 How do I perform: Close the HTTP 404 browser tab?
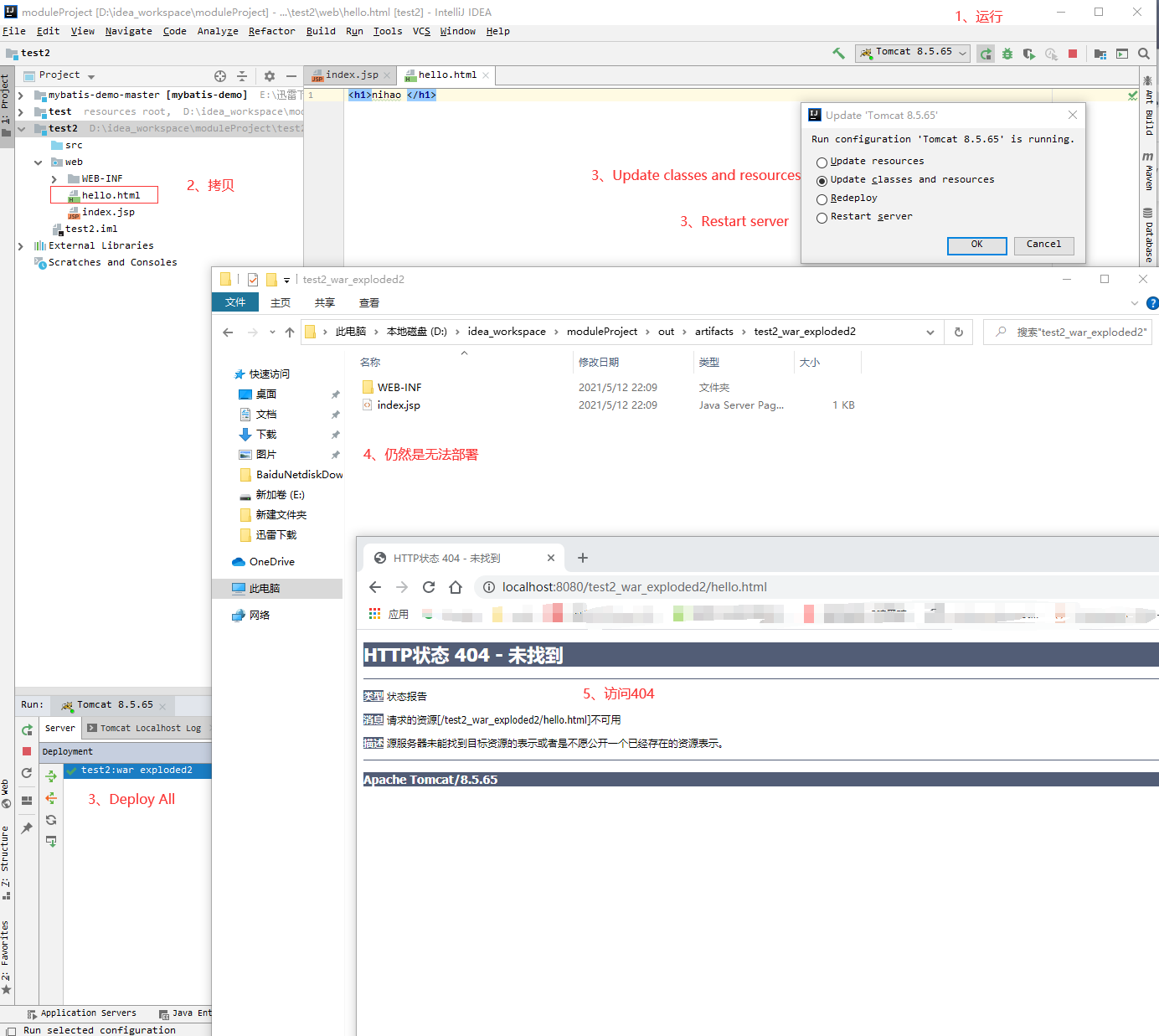(x=551, y=558)
